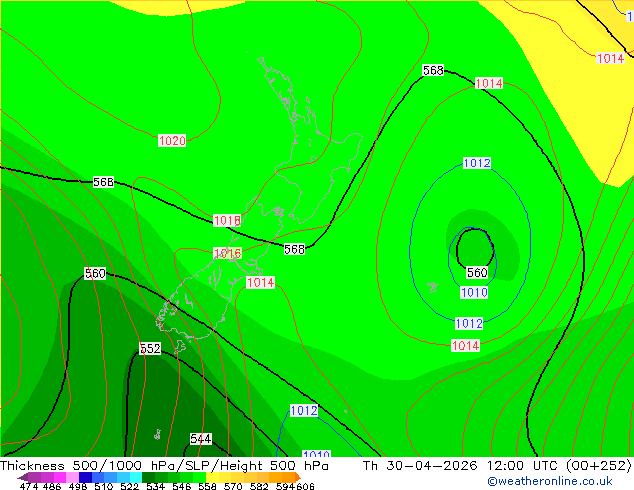Click the 474 legend value
634x490 pixels.
click(29, 486)
